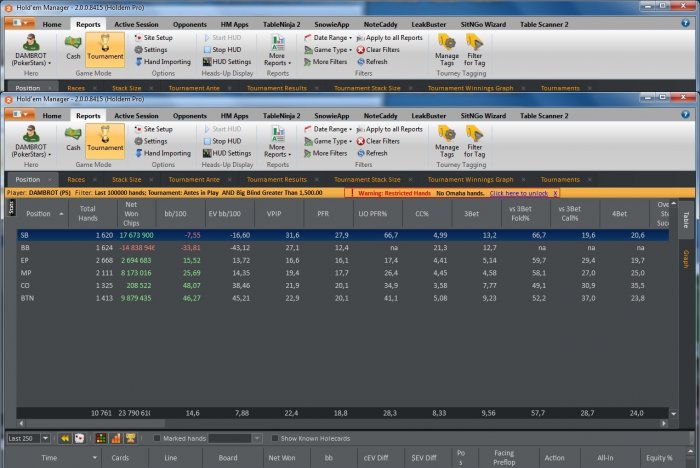The image size is (700, 468).
Task: Click Tournament mode icon in back window
Action: click(105, 48)
